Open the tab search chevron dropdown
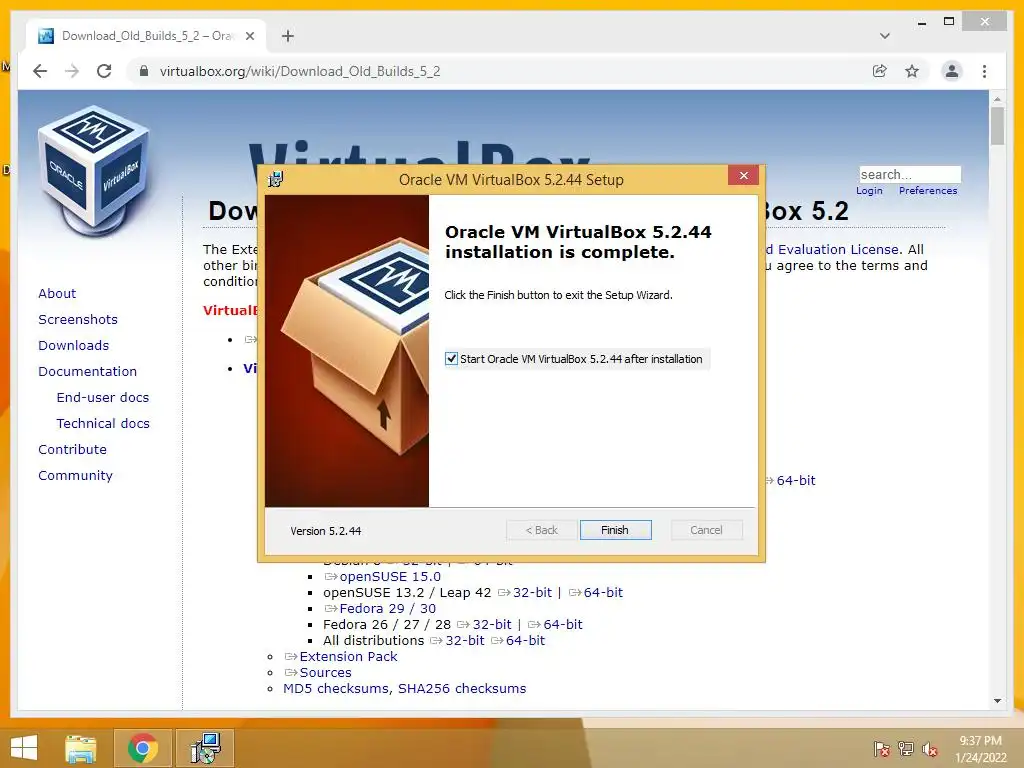 coord(885,36)
